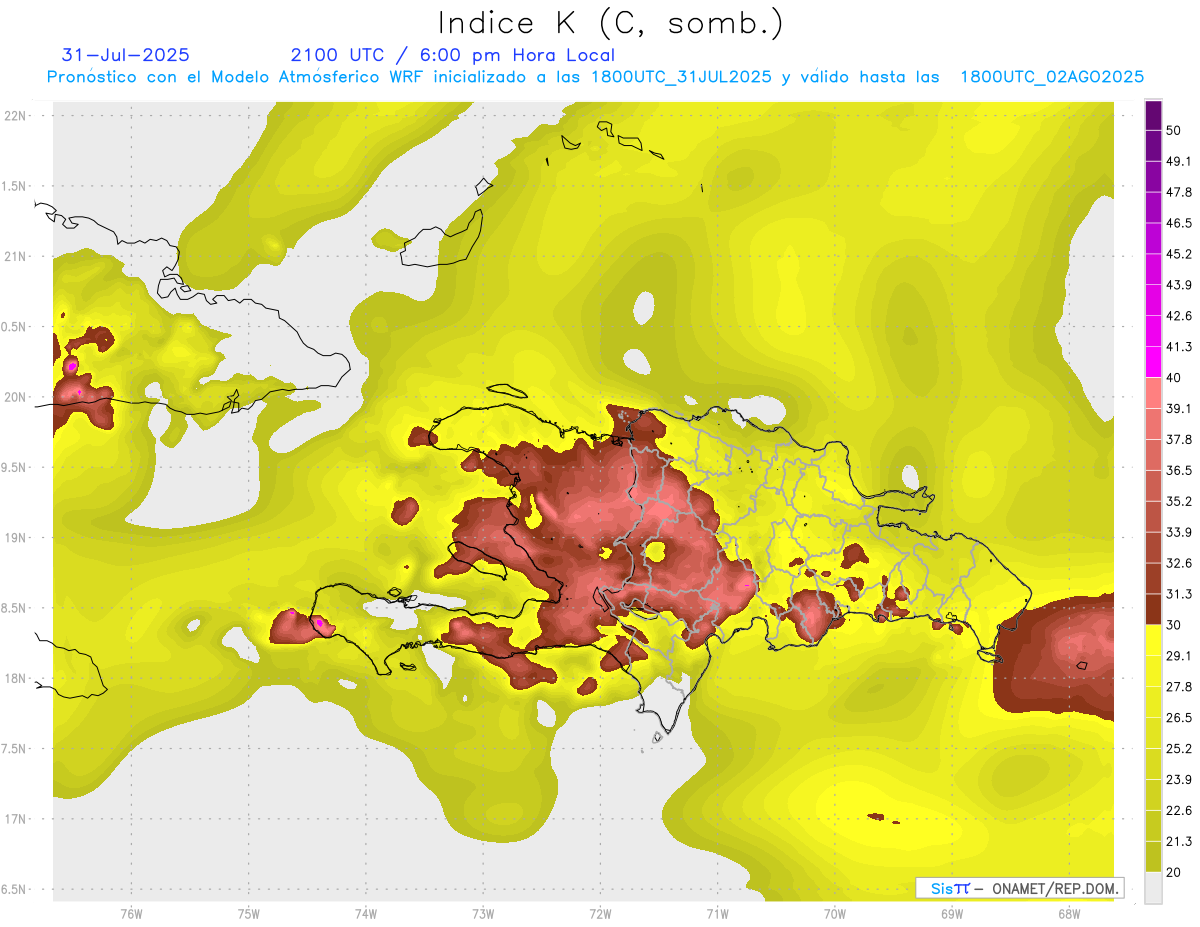This screenshot has width=1200, height=927.
Task: Click the colorbar value '32.6'
Action: (x=1179, y=563)
